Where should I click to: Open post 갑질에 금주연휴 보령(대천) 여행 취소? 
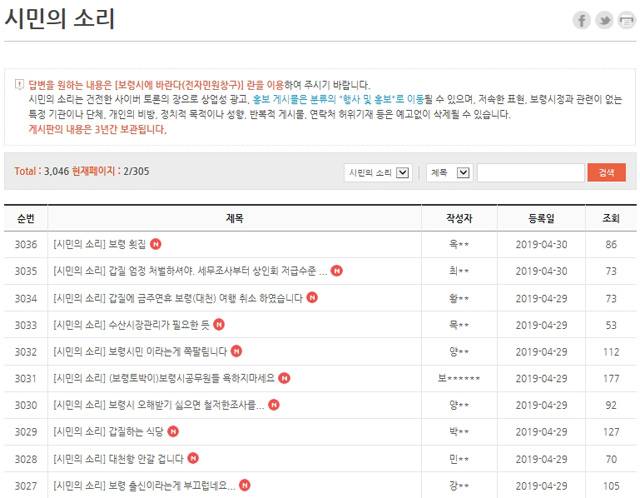point(178,298)
